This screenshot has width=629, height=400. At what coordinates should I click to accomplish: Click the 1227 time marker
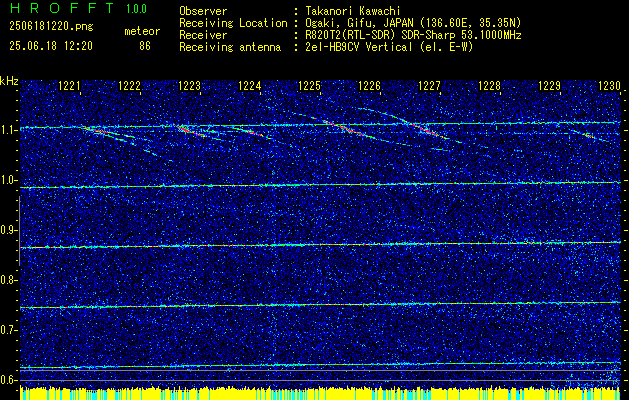click(429, 85)
